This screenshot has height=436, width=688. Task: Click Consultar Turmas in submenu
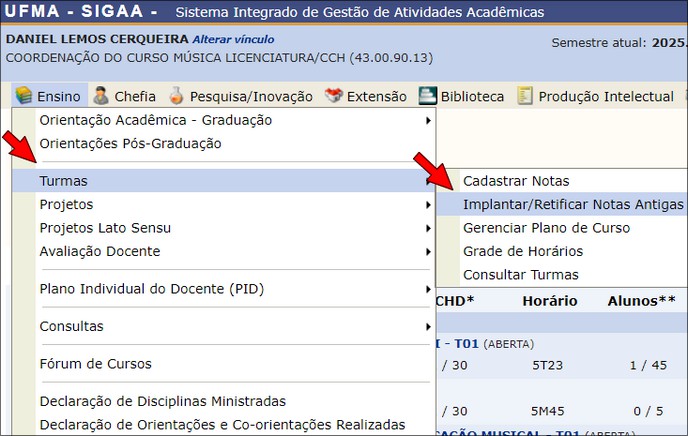click(x=520, y=275)
